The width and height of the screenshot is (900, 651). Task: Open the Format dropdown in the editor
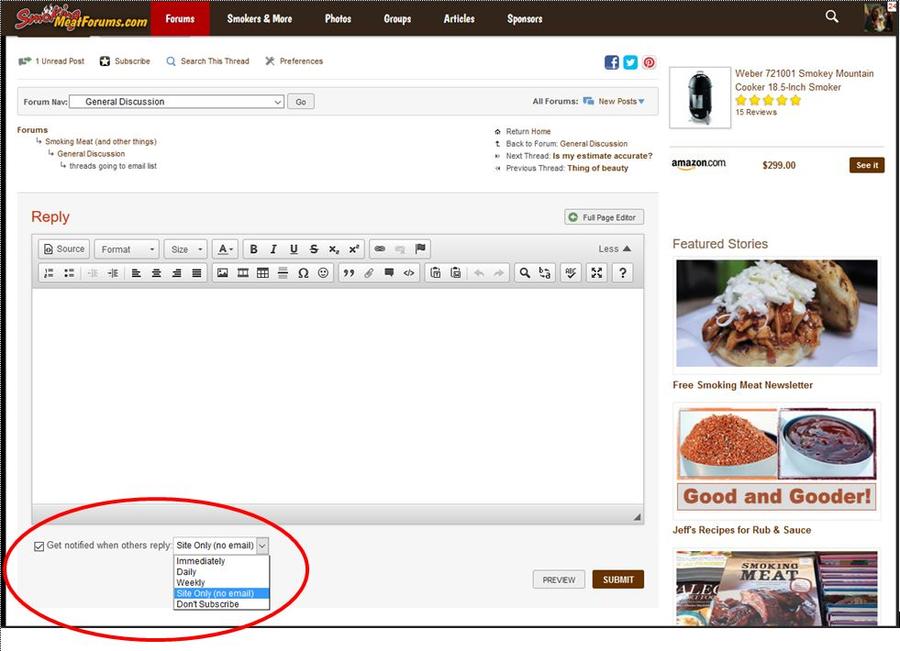126,249
